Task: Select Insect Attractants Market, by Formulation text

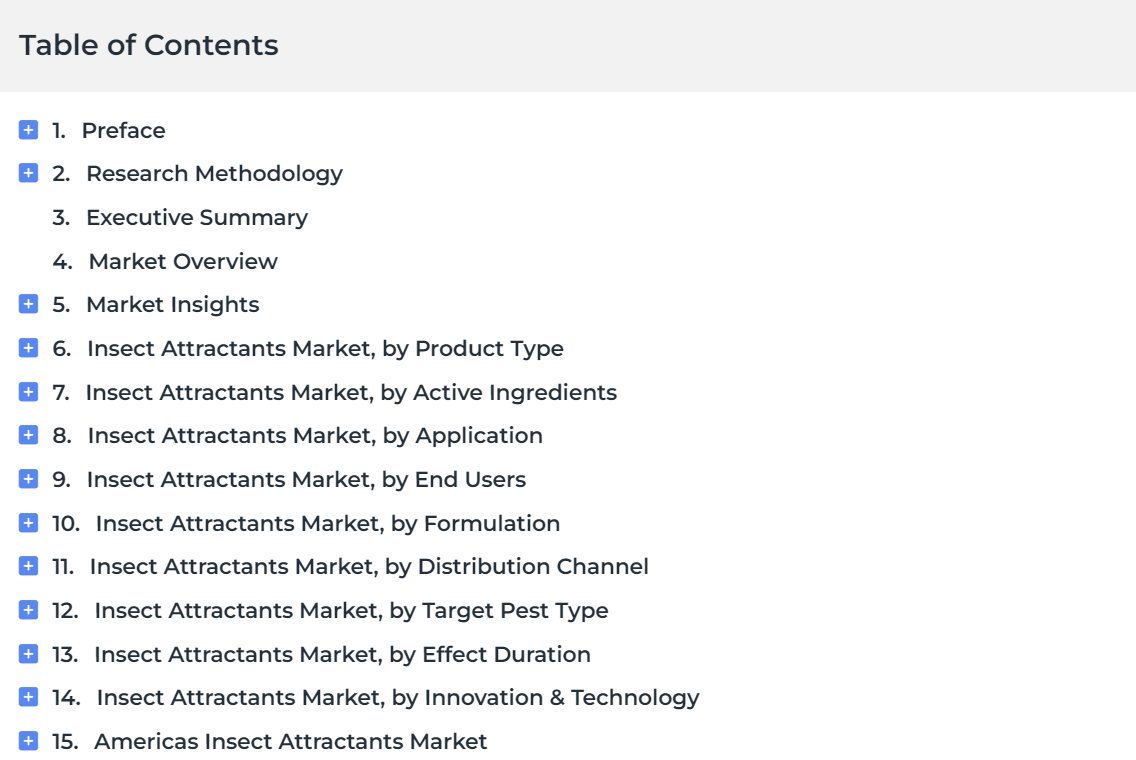Action: 327,523
